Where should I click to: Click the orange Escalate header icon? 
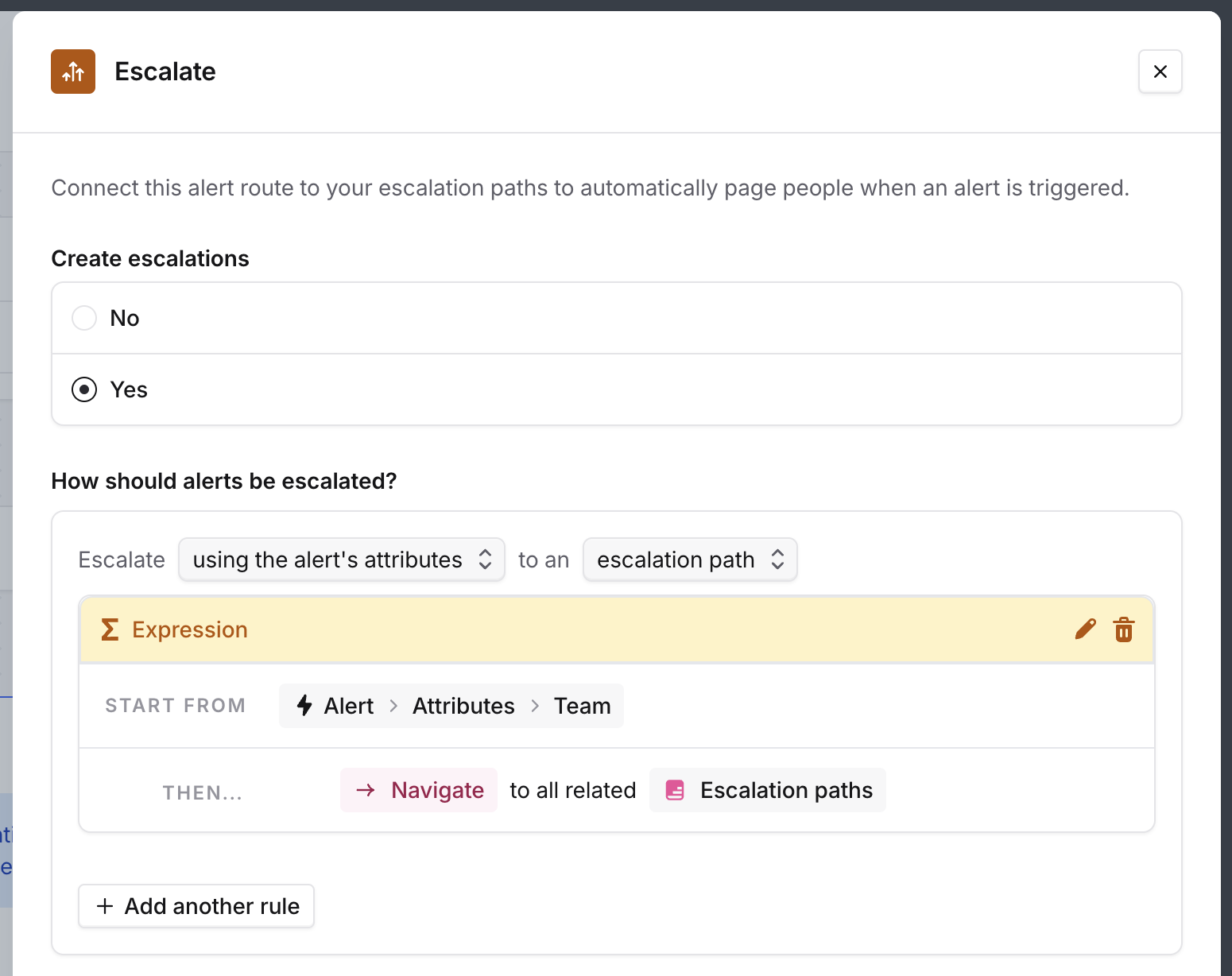73,72
